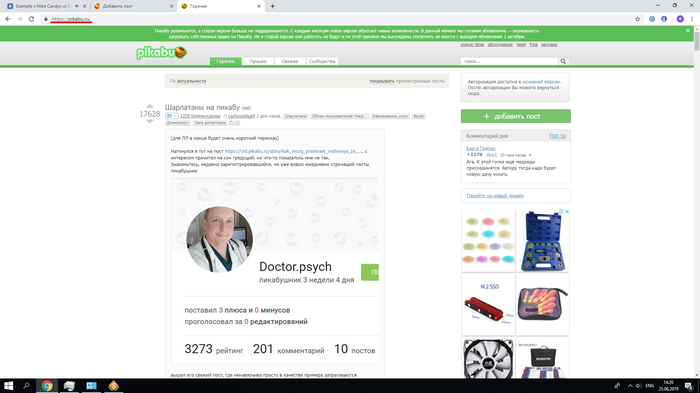The height and width of the screenshot is (393, 700).
Task: Open the "Сообщества" tab
Action: (x=322, y=61)
